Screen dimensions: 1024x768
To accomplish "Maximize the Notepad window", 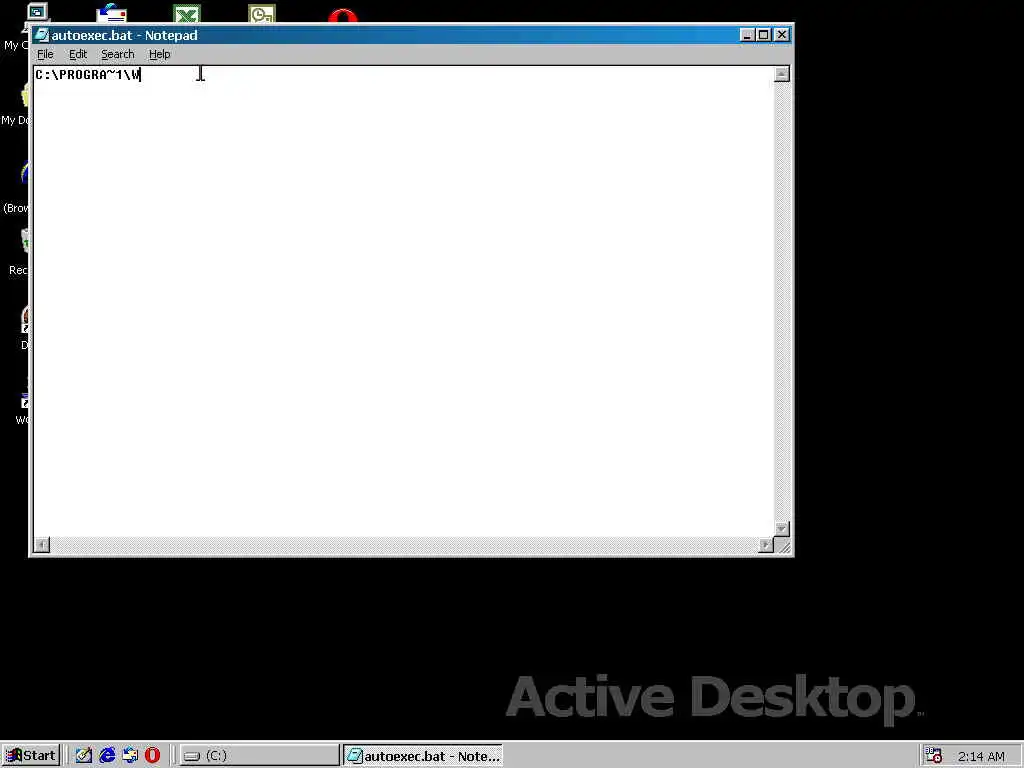I will [763, 35].
